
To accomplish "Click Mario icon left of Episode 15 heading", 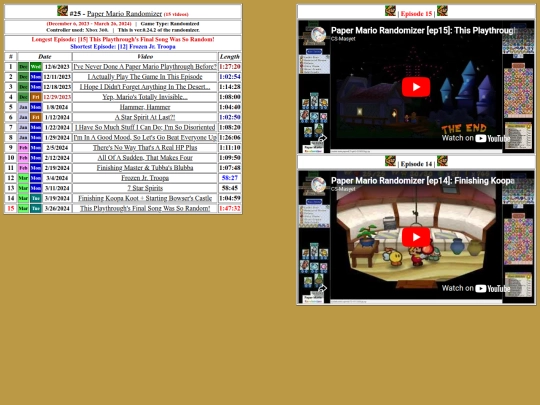I will 390,11.
